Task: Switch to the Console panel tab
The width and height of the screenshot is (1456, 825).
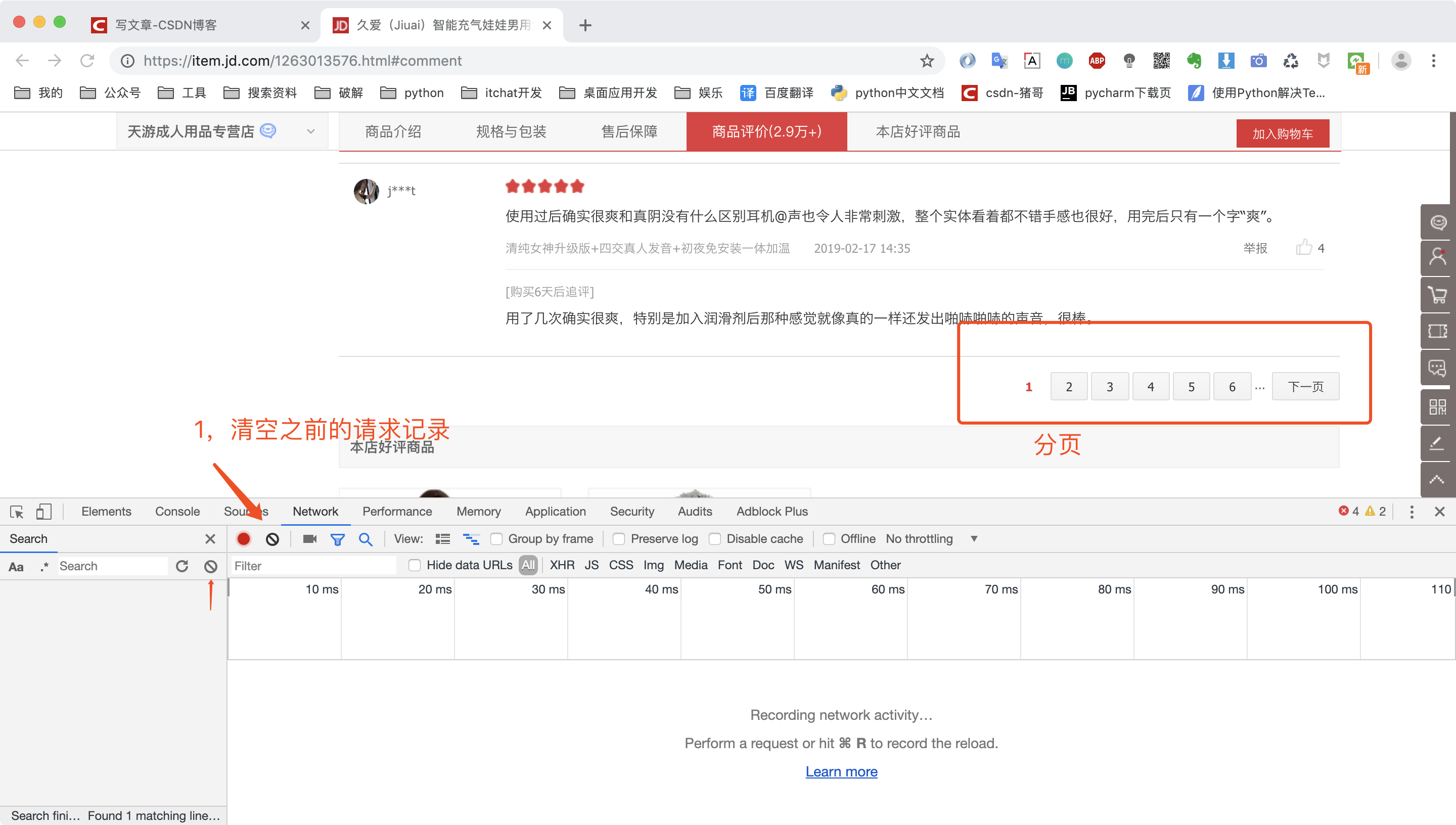Action: (x=177, y=511)
